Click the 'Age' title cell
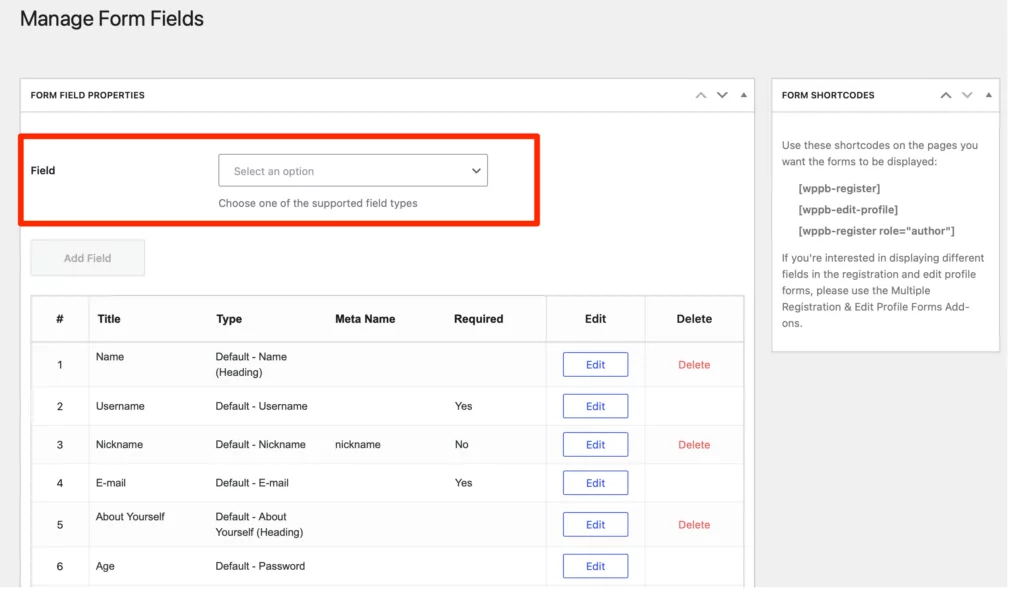This screenshot has height=604, width=1024. pos(105,566)
